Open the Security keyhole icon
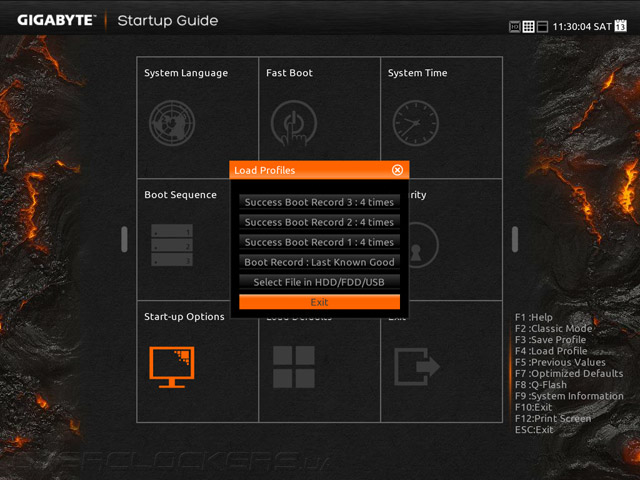640x480 pixels. [x=422, y=245]
